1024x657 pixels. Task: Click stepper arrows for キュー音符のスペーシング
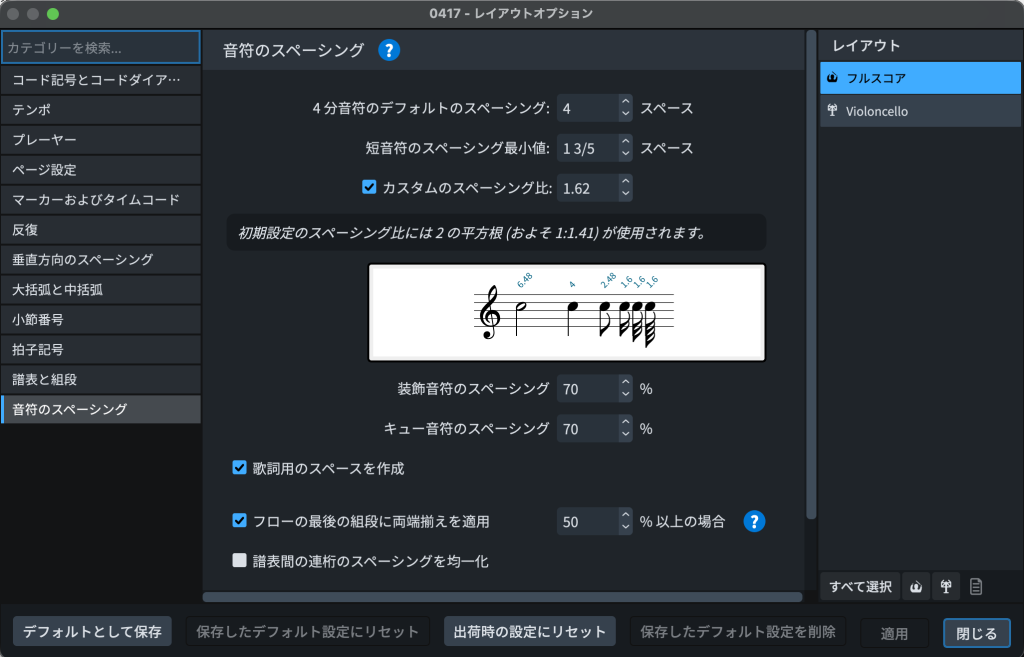pyautogui.click(x=625, y=428)
